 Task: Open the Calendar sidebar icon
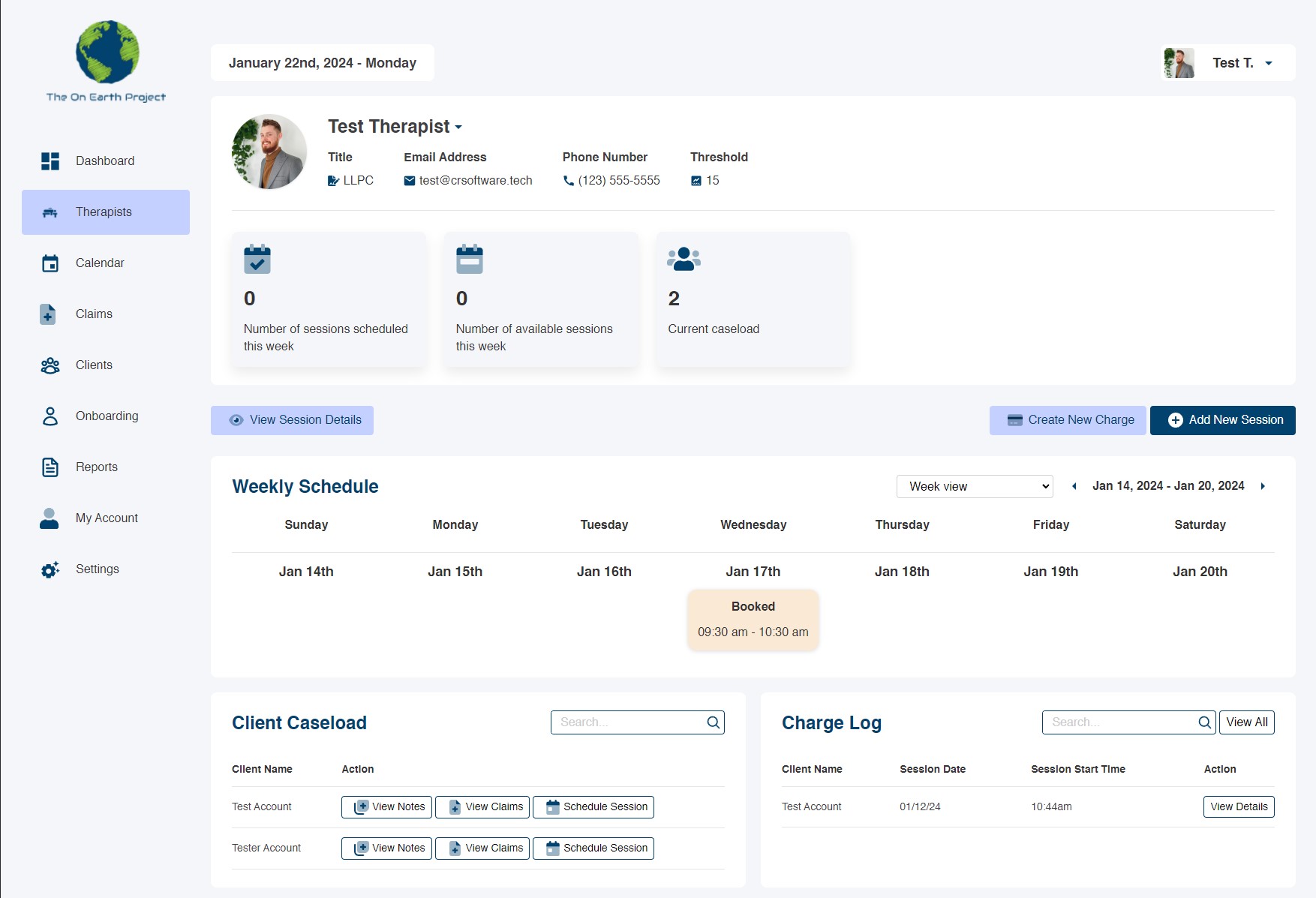tap(50, 263)
